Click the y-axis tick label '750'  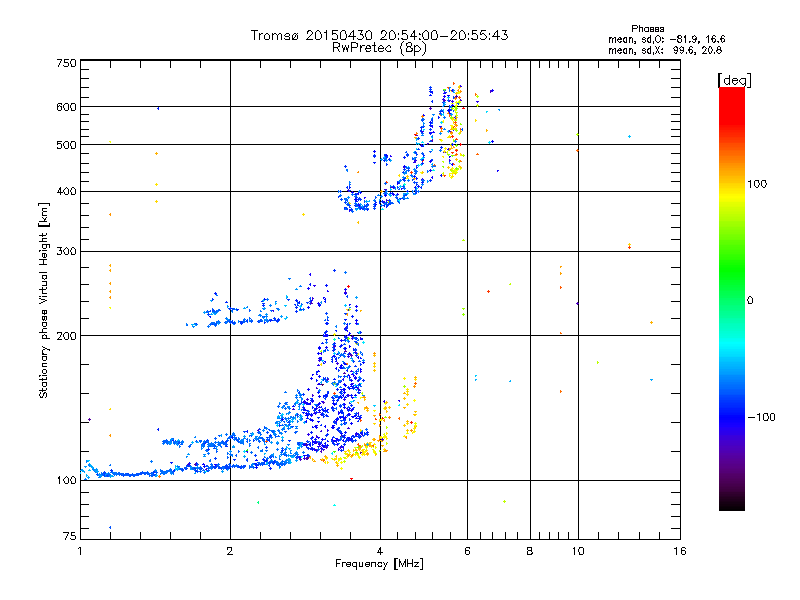coord(66,63)
